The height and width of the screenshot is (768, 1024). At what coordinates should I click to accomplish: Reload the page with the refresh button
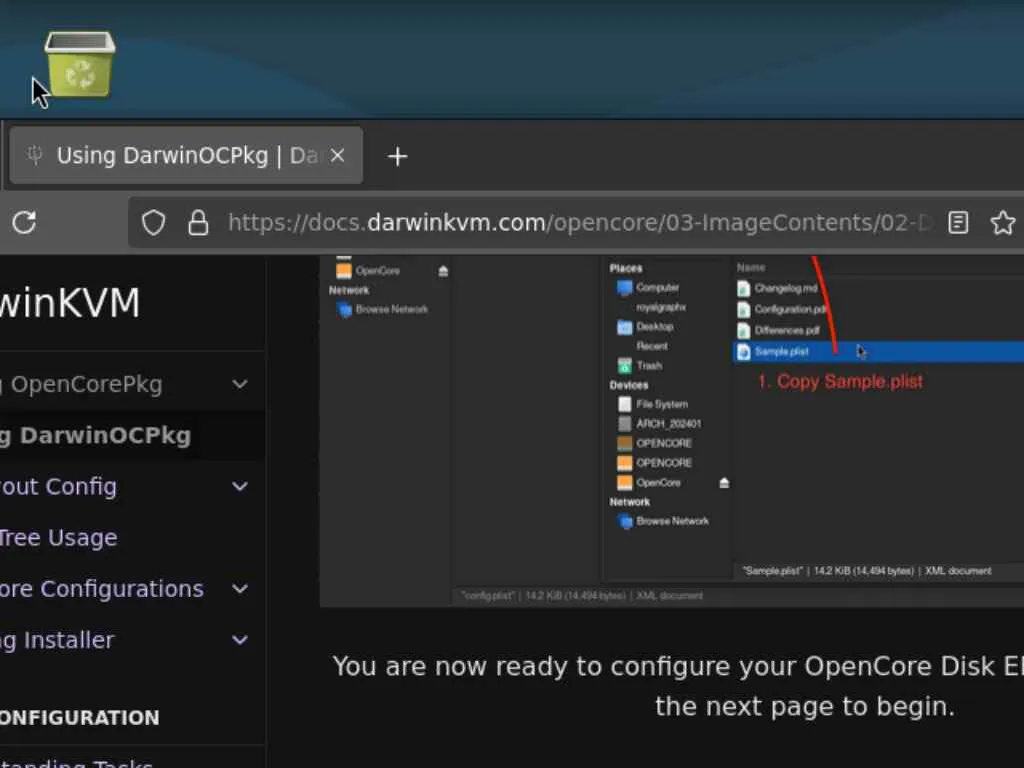(24, 223)
